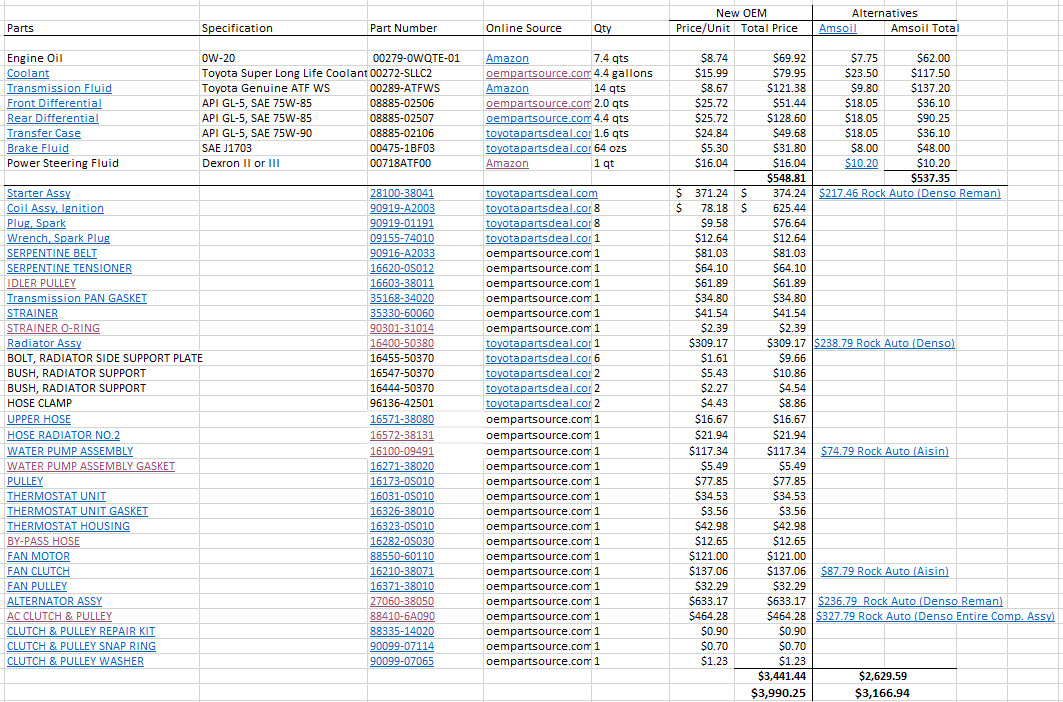Select the $3,990.25 grand total cell
The width and height of the screenshot is (1063, 702).
click(x=773, y=693)
